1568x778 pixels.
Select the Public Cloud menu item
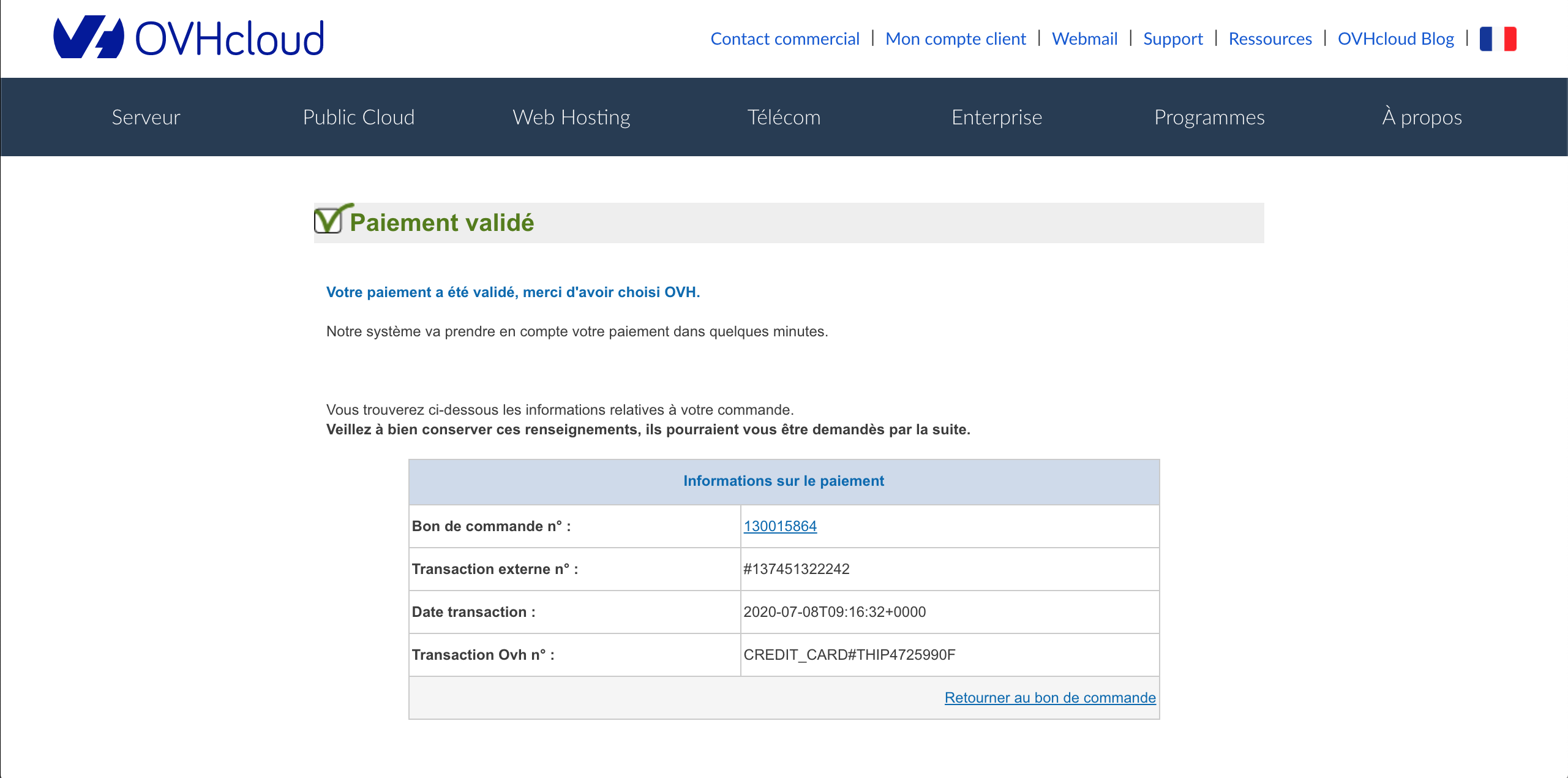click(x=359, y=117)
